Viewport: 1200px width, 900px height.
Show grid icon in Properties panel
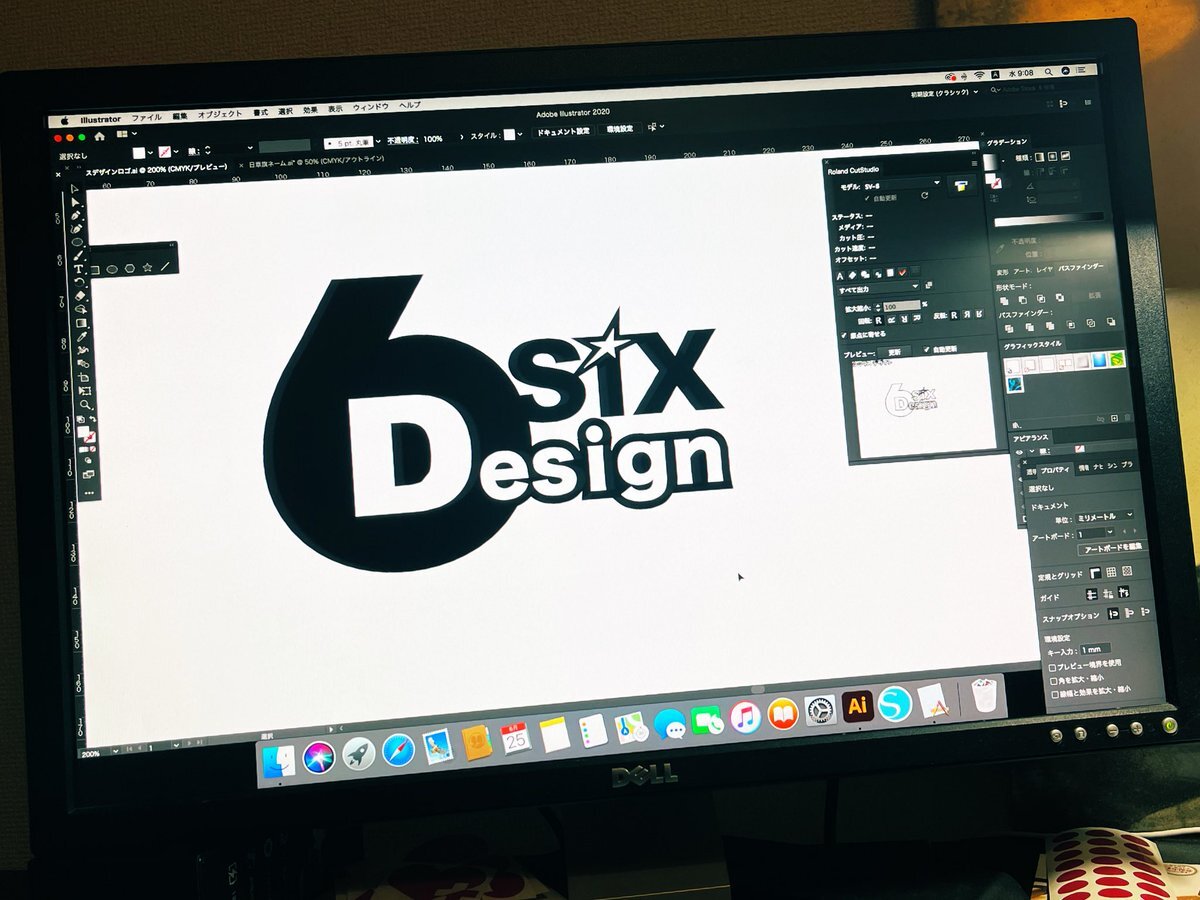click(1111, 572)
